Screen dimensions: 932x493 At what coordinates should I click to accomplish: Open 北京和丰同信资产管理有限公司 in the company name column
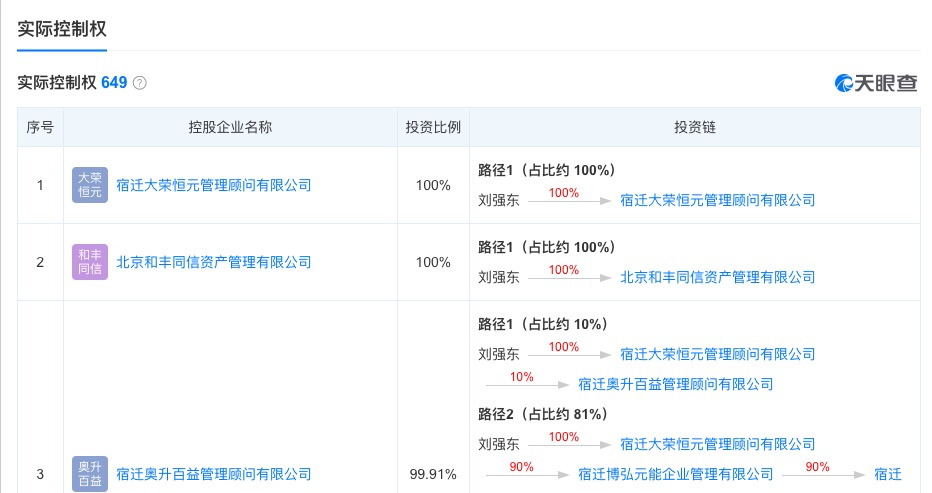coord(214,262)
